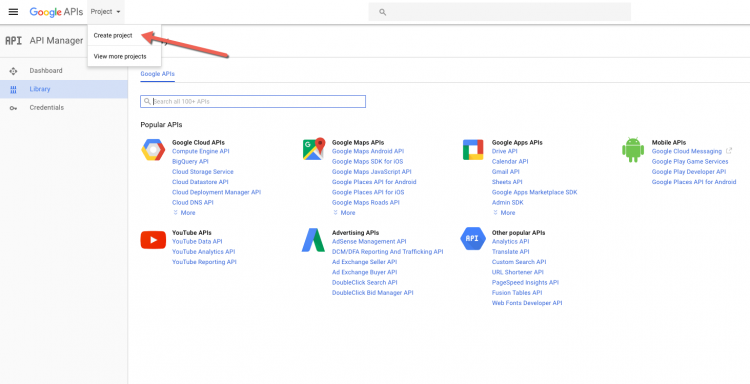Switch to the Google APIs tab

157,74
